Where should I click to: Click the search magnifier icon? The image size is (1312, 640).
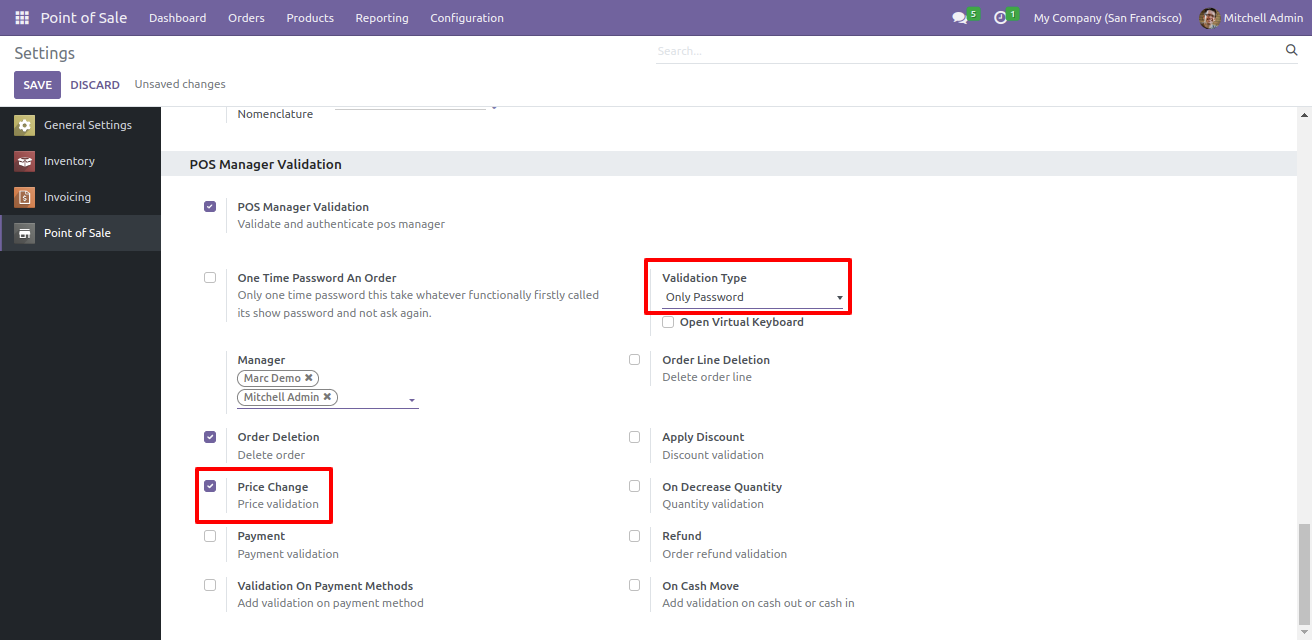point(1291,50)
